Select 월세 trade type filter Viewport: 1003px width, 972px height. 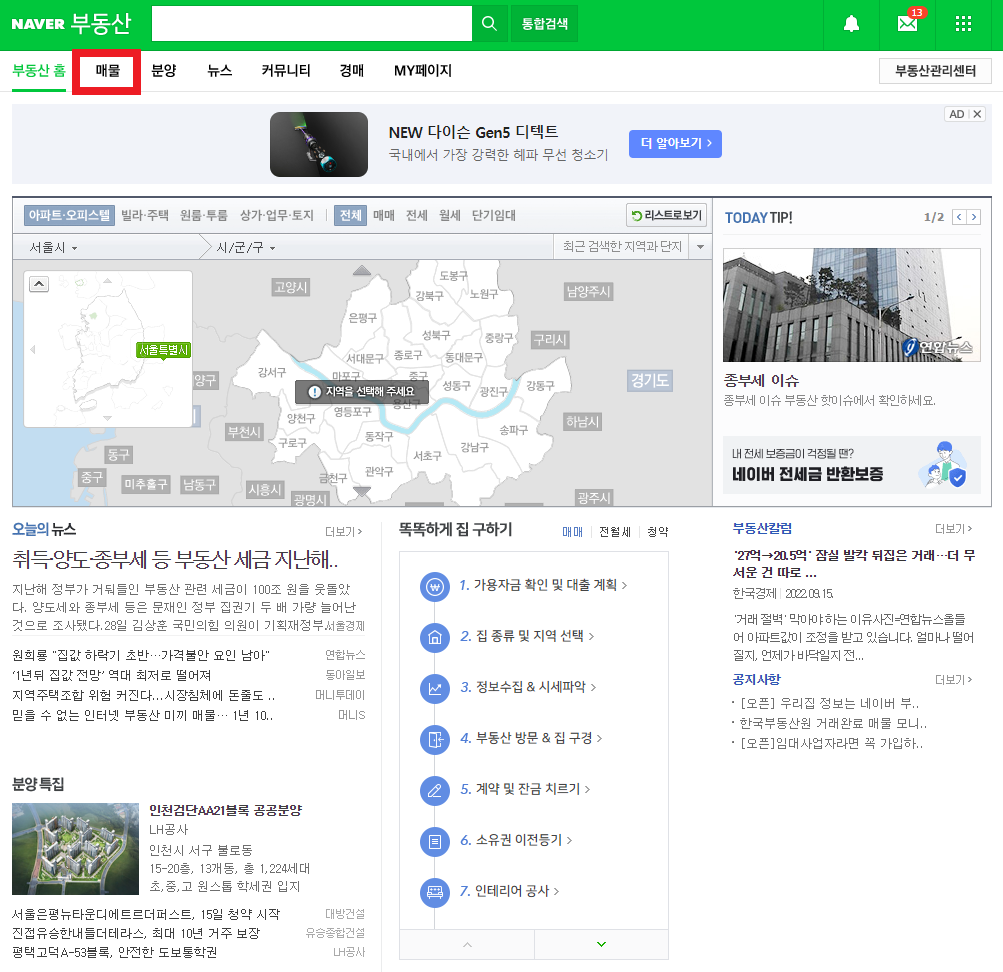tap(450, 216)
